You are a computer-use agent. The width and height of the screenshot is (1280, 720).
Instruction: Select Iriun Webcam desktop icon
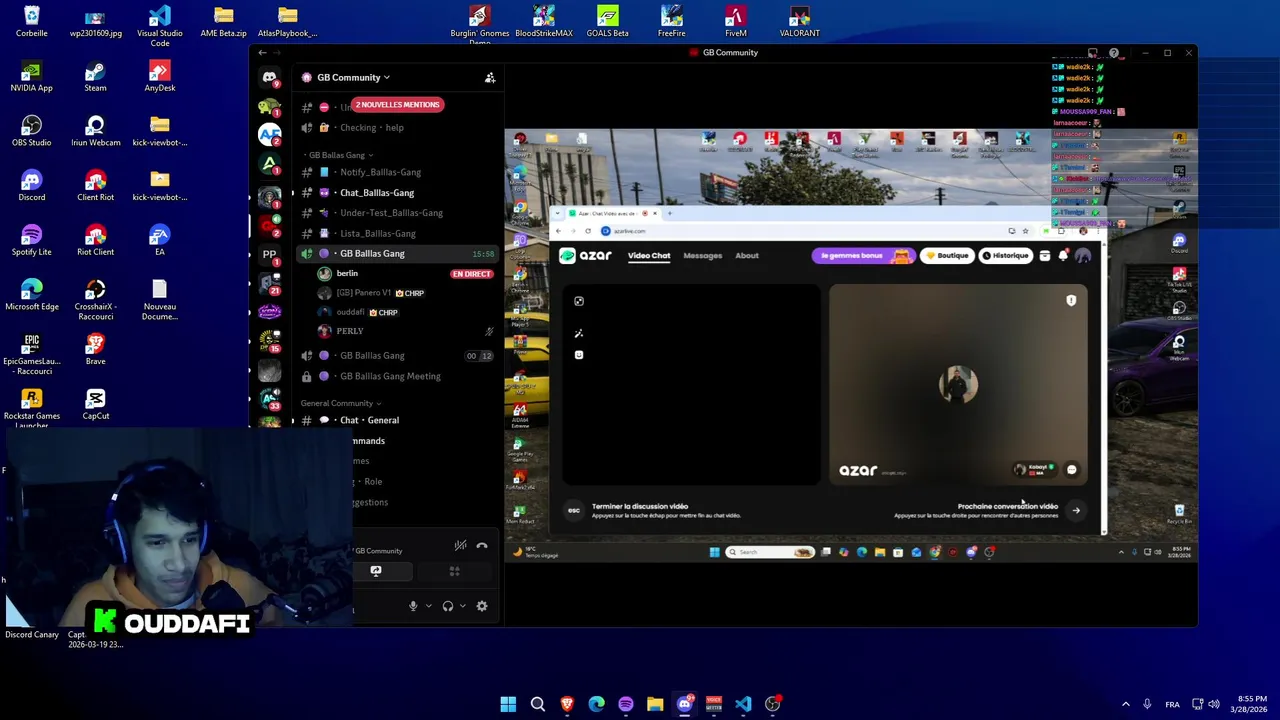[x=95, y=130]
